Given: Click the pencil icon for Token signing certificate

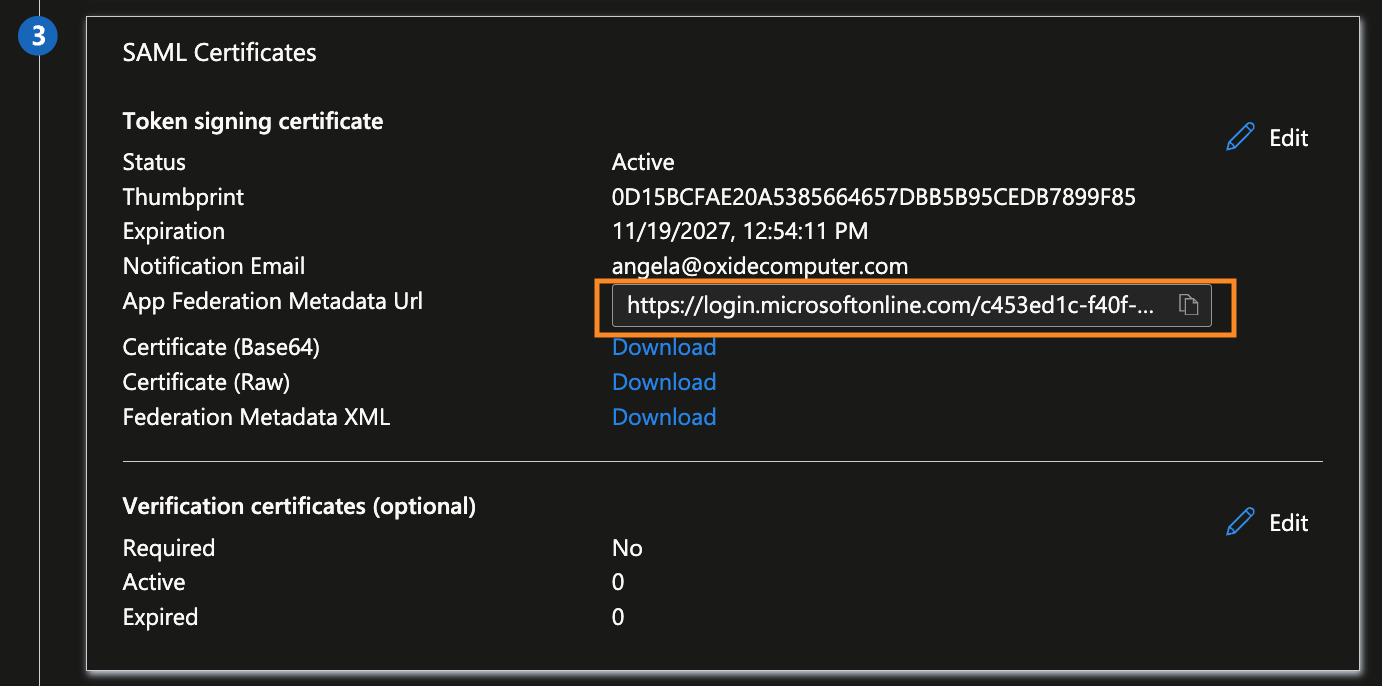Looking at the screenshot, I should point(1240,138).
